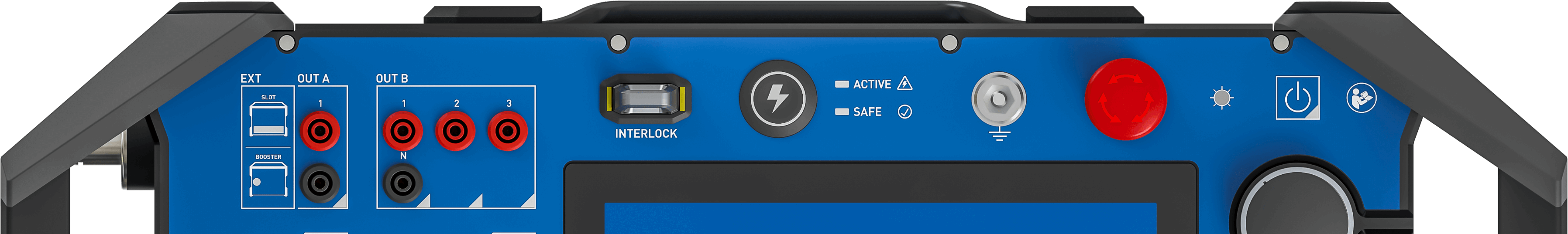
Task: Click the ground terminal connector
Action: coord(998,99)
